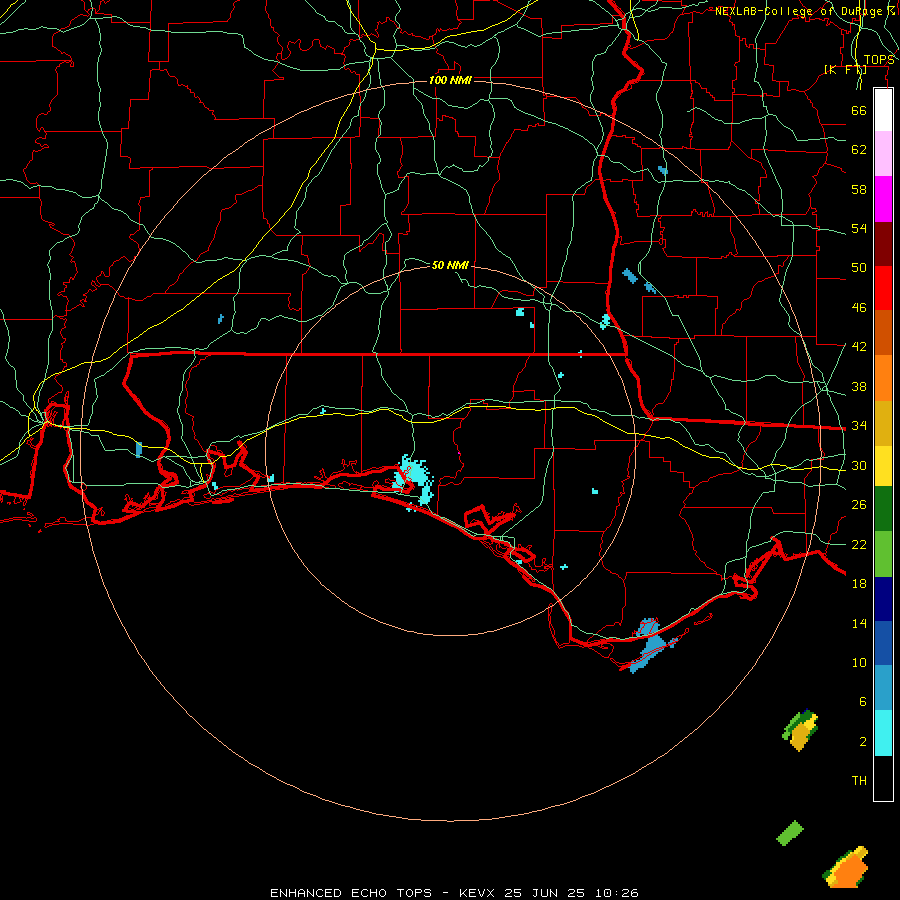900x900 pixels.
Task: Click the '[K FT]' units label
Action: [845, 69]
